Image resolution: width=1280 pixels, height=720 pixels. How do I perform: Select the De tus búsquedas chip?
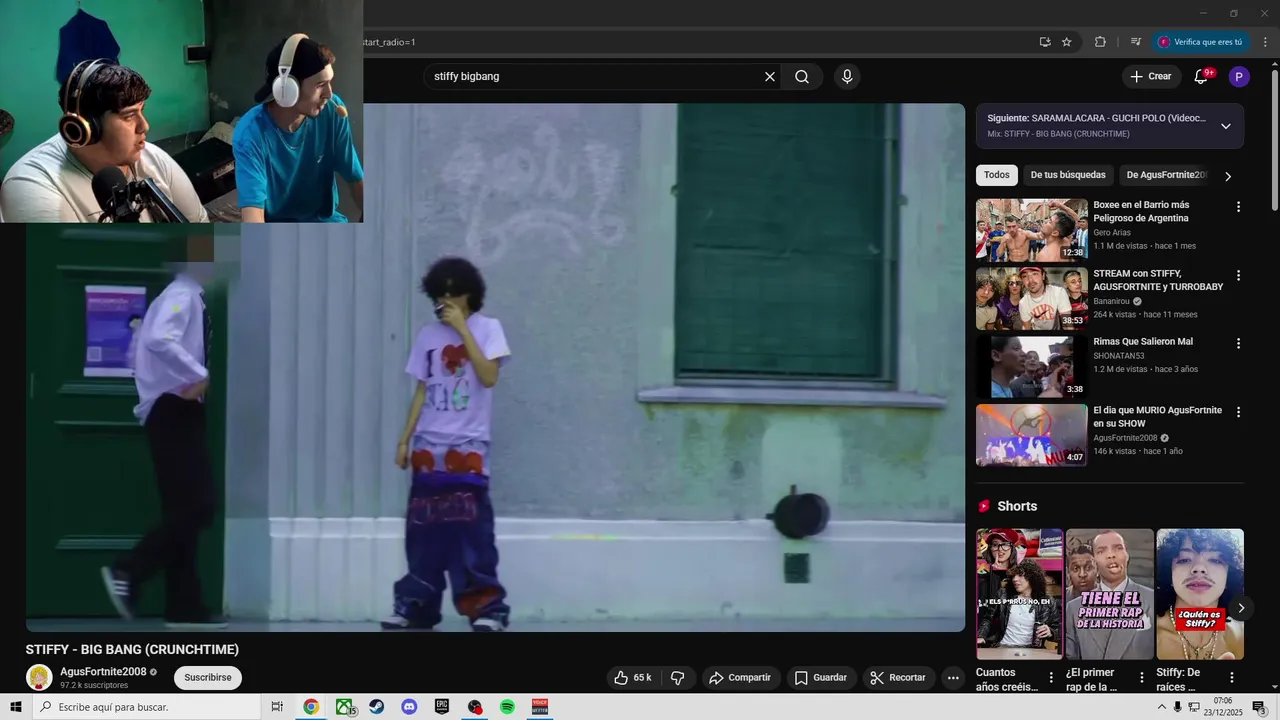pos(1068,175)
